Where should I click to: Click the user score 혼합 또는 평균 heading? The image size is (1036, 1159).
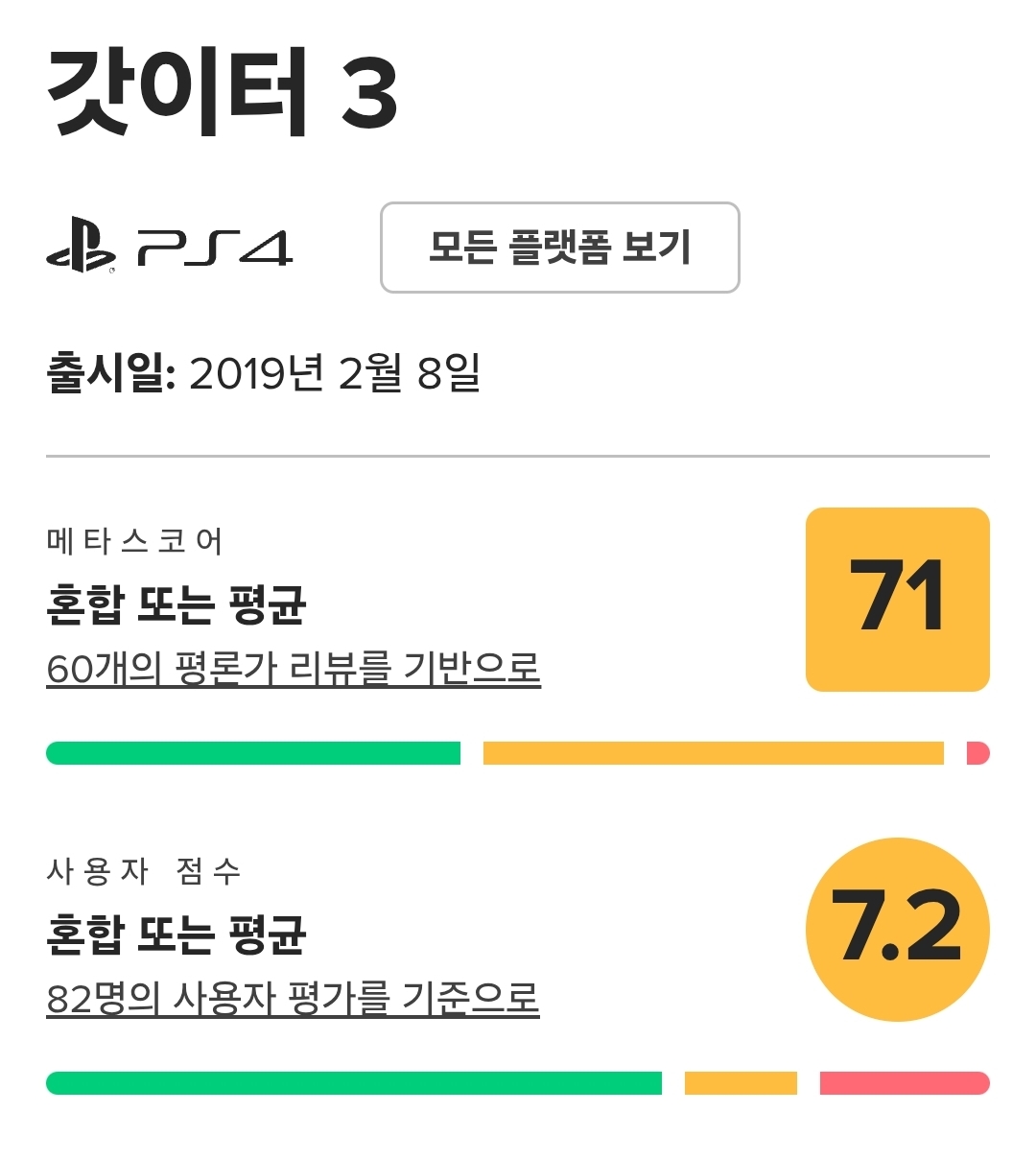pos(177,934)
